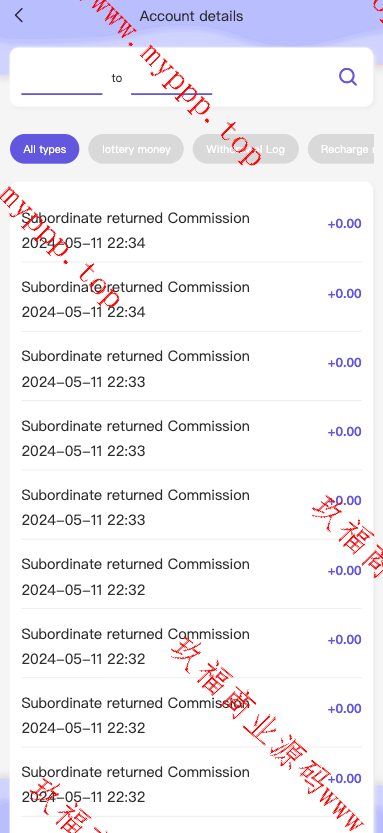Focus the start date input field

pyautogui.click(x=62, y=79)
